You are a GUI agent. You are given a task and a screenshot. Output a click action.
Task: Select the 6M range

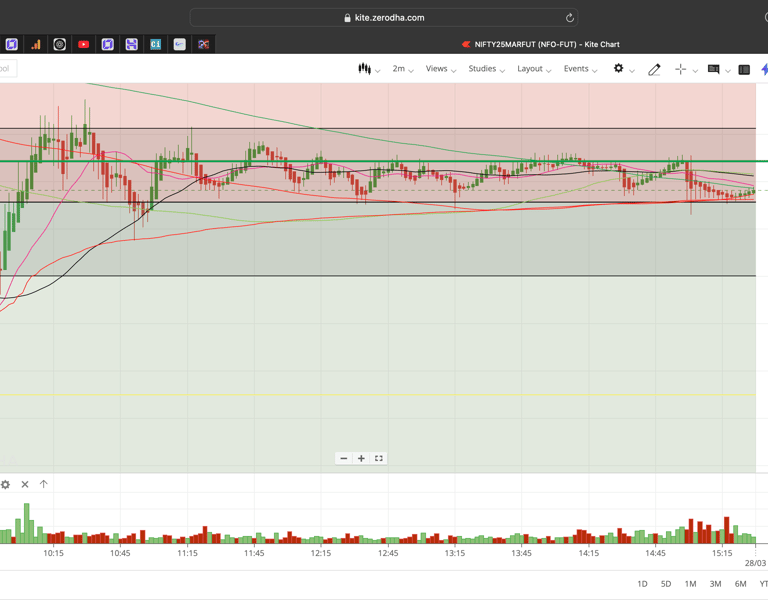pyautogui.click(x=740, y=584)
